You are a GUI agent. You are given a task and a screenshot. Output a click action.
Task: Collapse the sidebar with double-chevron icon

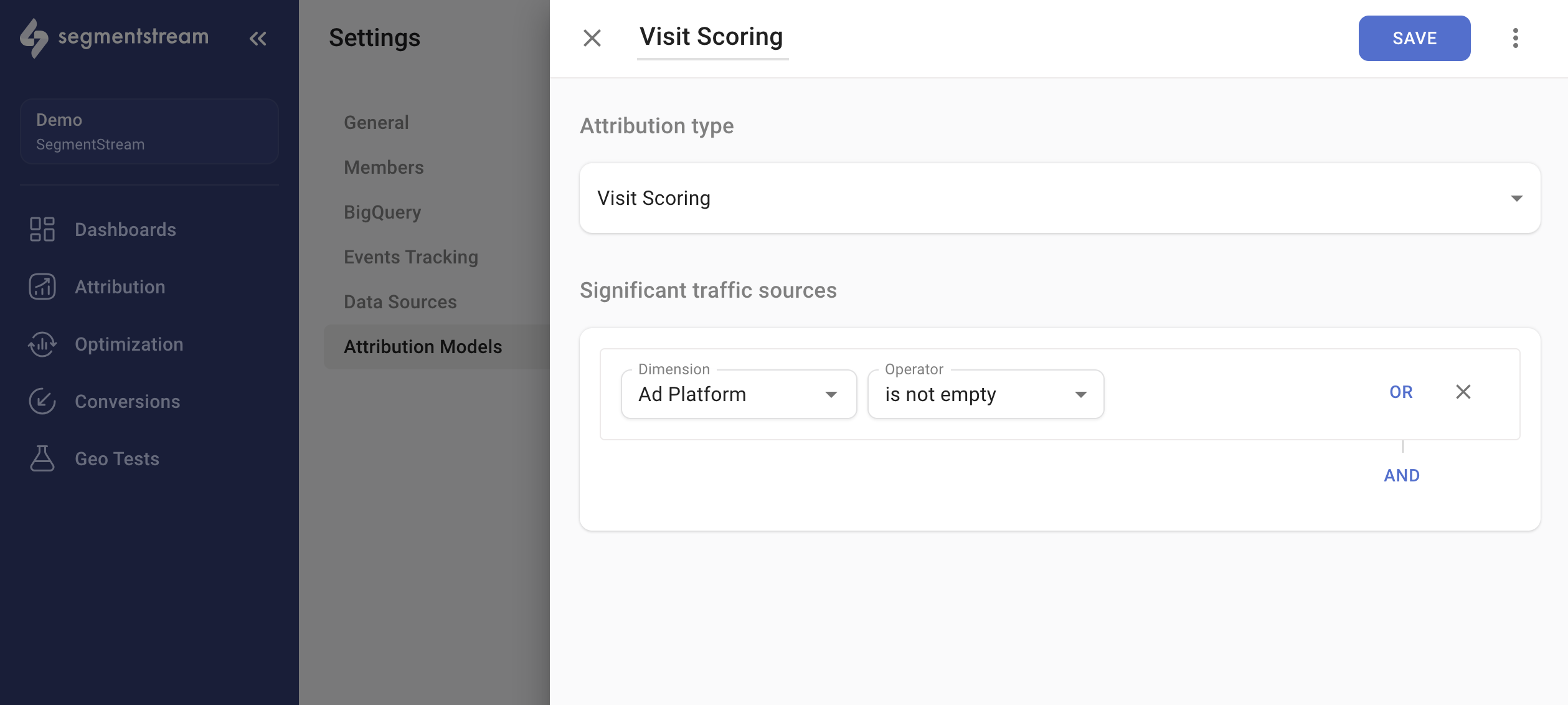pos(258,38)
